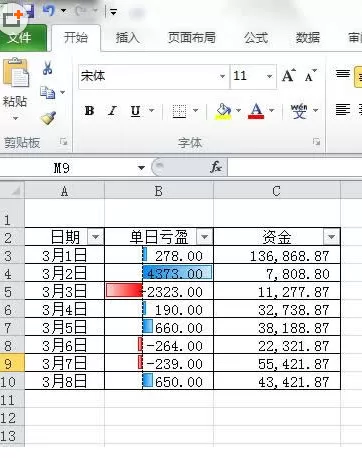Image resolution: width=362 pixels, height=458 pixels.
Task: Open the font color dropdown arrow
Action: (x=272, y=110)
